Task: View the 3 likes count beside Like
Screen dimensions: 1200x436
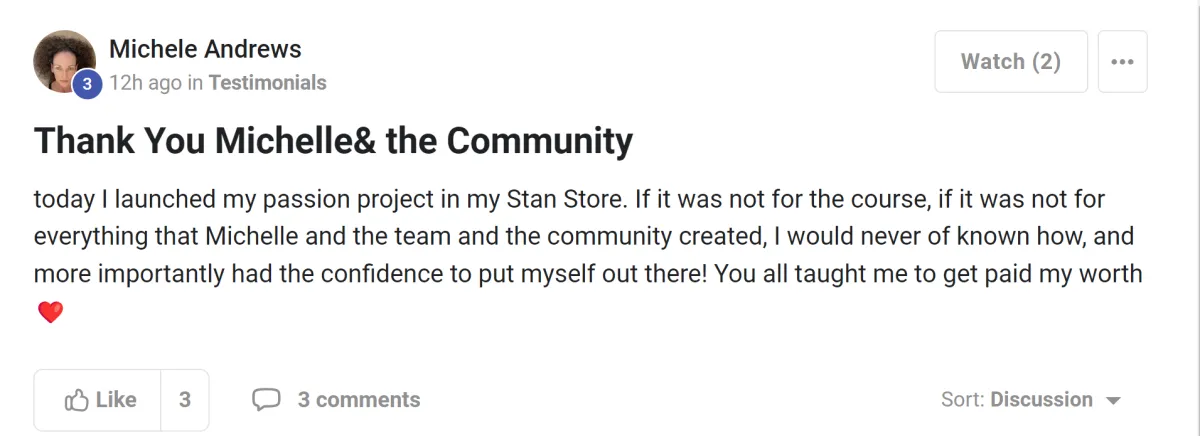Action: click(x=185, y=400)
